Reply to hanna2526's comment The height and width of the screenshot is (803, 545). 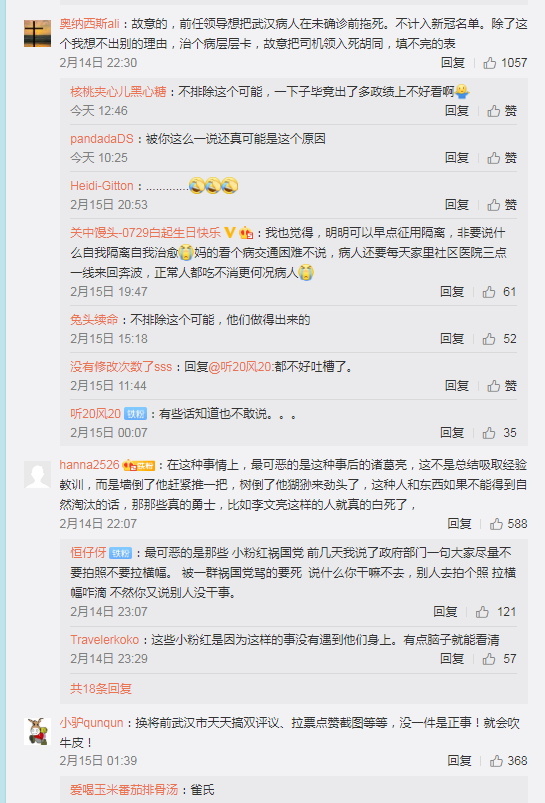tap(459, 524)
